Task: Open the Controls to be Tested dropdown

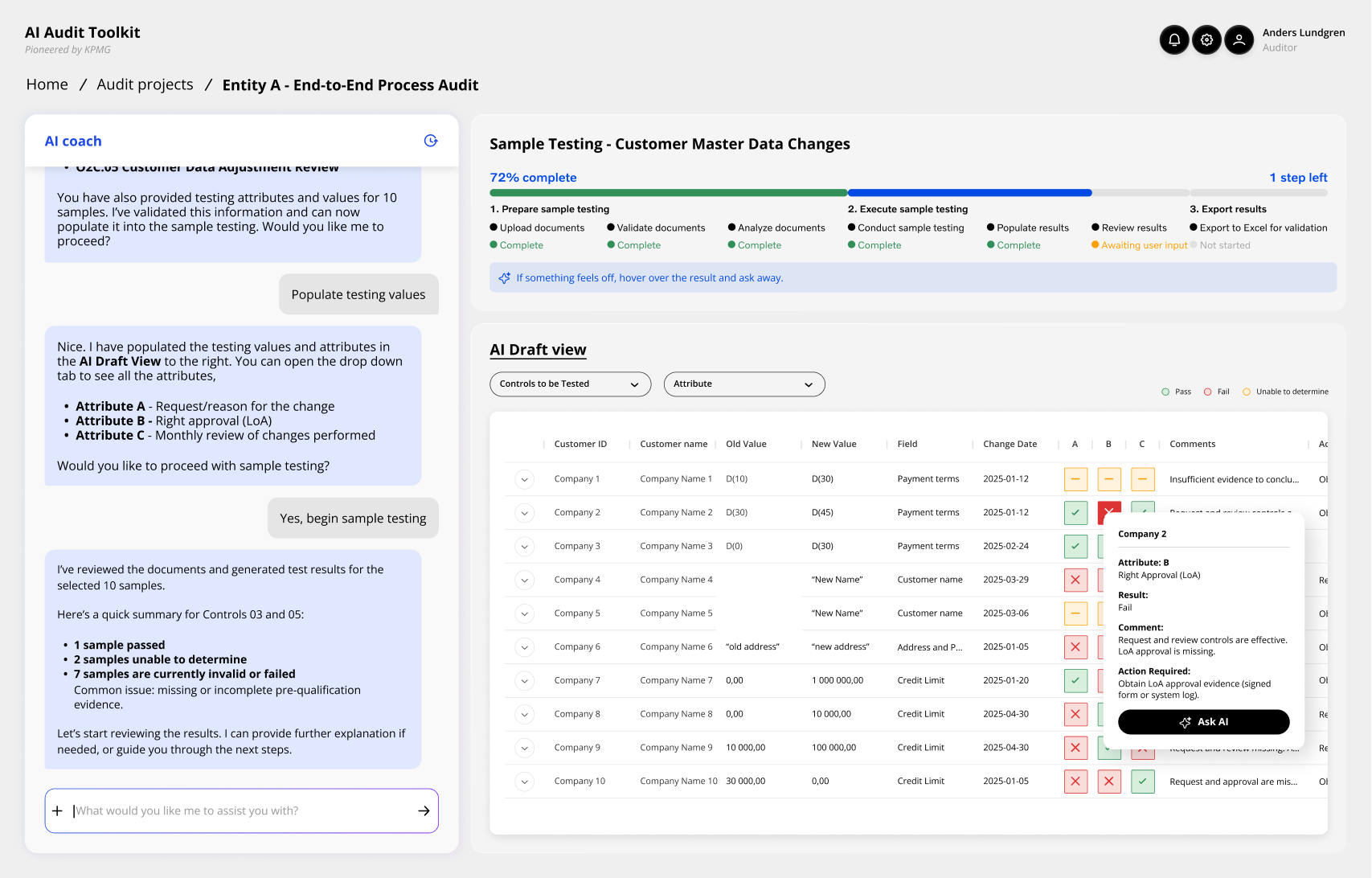Action: tap(570, 384)
